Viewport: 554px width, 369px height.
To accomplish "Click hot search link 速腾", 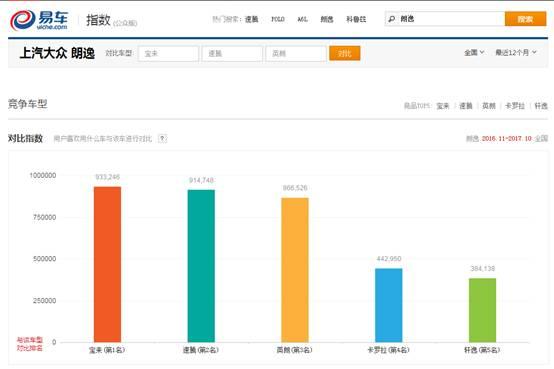I will coord(252,19).
